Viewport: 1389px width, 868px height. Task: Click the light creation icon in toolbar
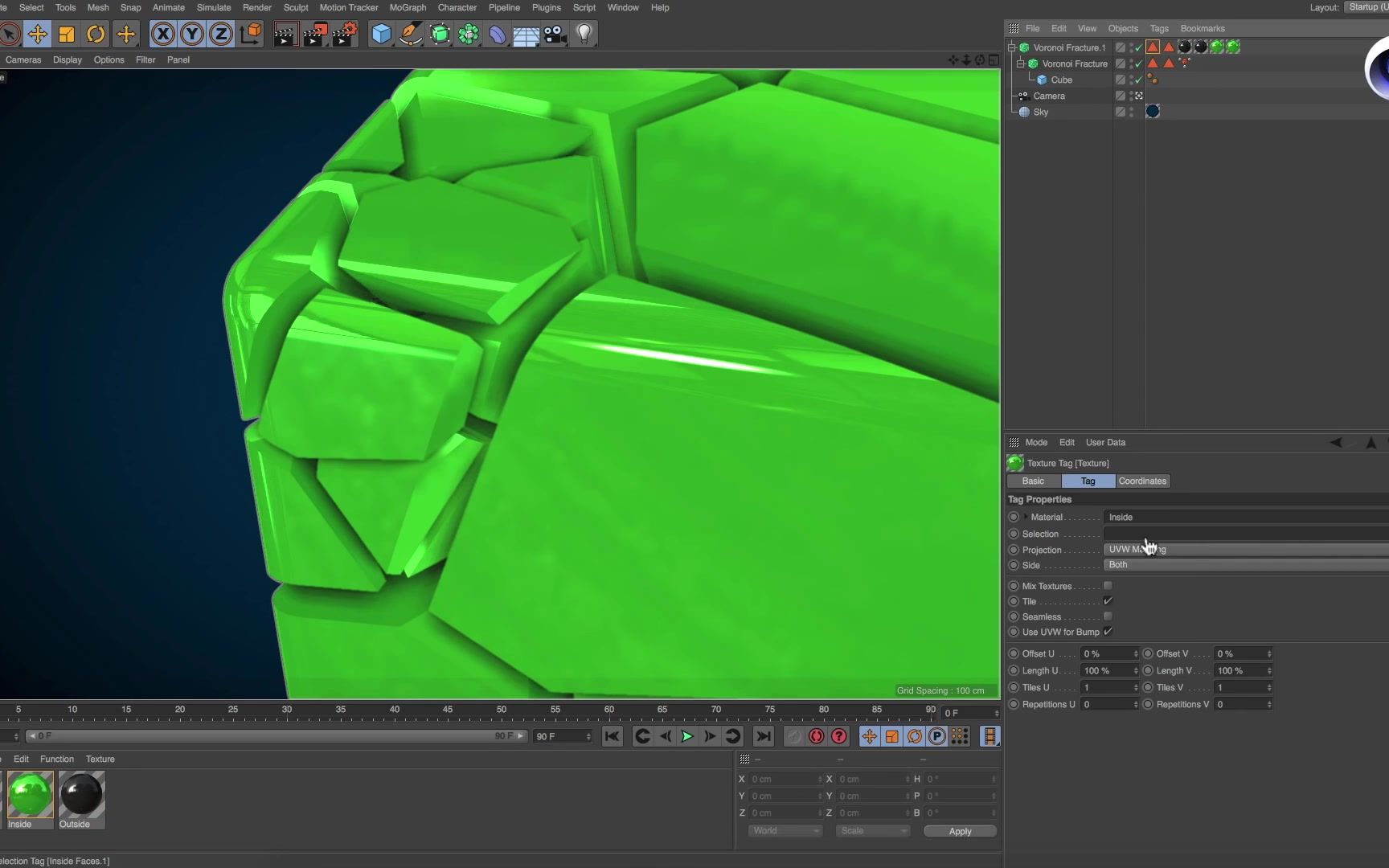point(584,34)
